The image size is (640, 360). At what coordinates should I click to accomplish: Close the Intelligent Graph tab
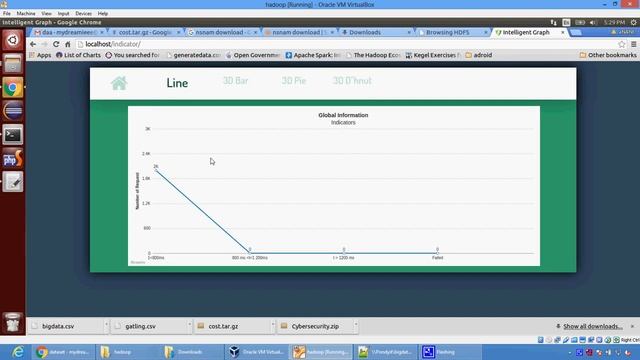[x=563, y=32]
